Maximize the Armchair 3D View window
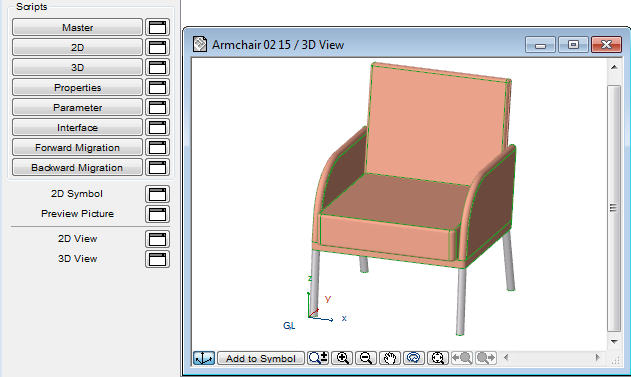 click(x=573, y=45)
